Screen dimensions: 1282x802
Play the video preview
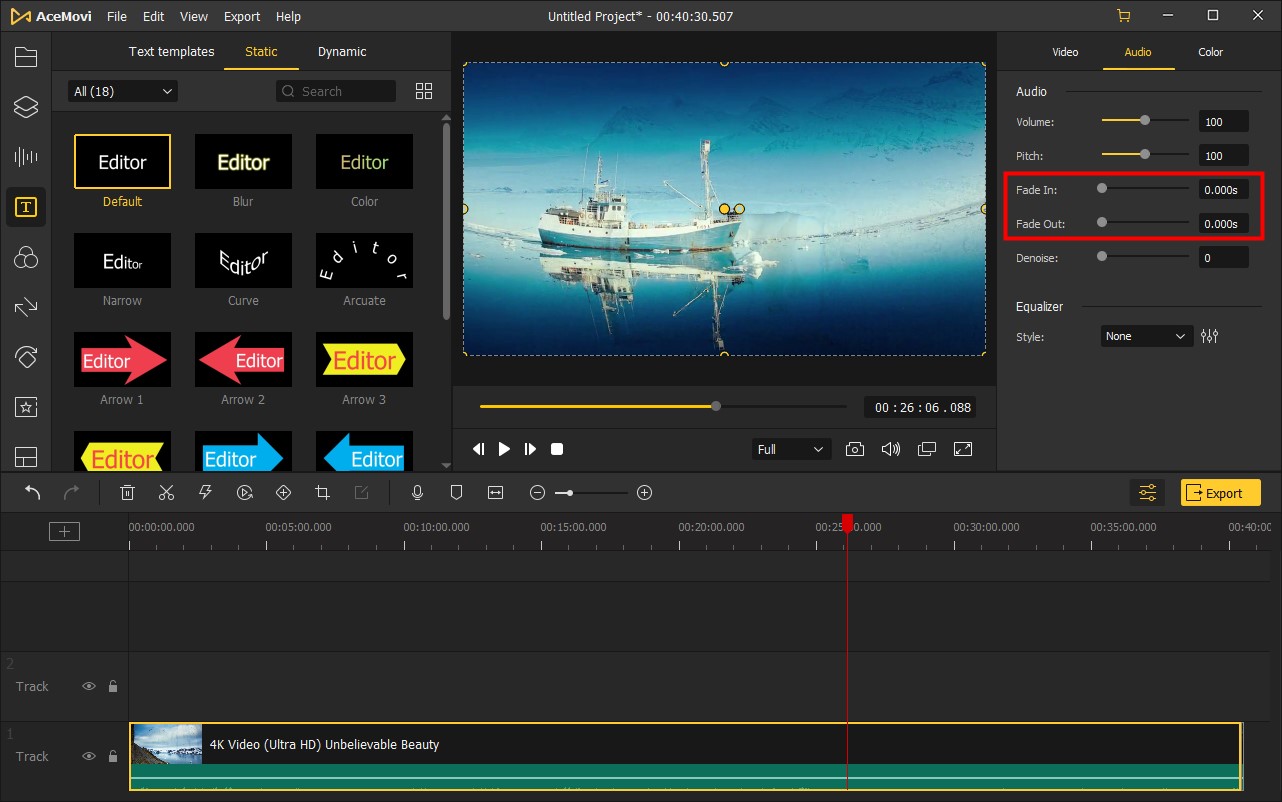[x=504, y=449]
